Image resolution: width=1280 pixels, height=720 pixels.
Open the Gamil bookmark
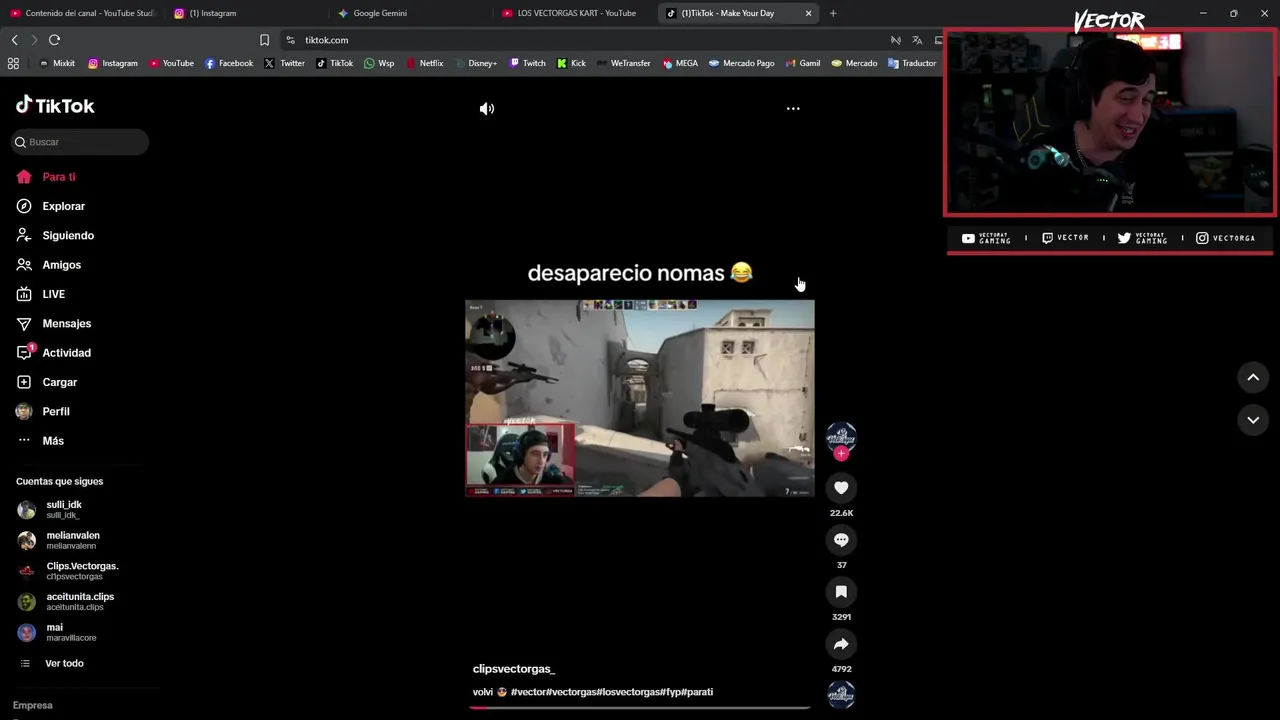[803, 63]
